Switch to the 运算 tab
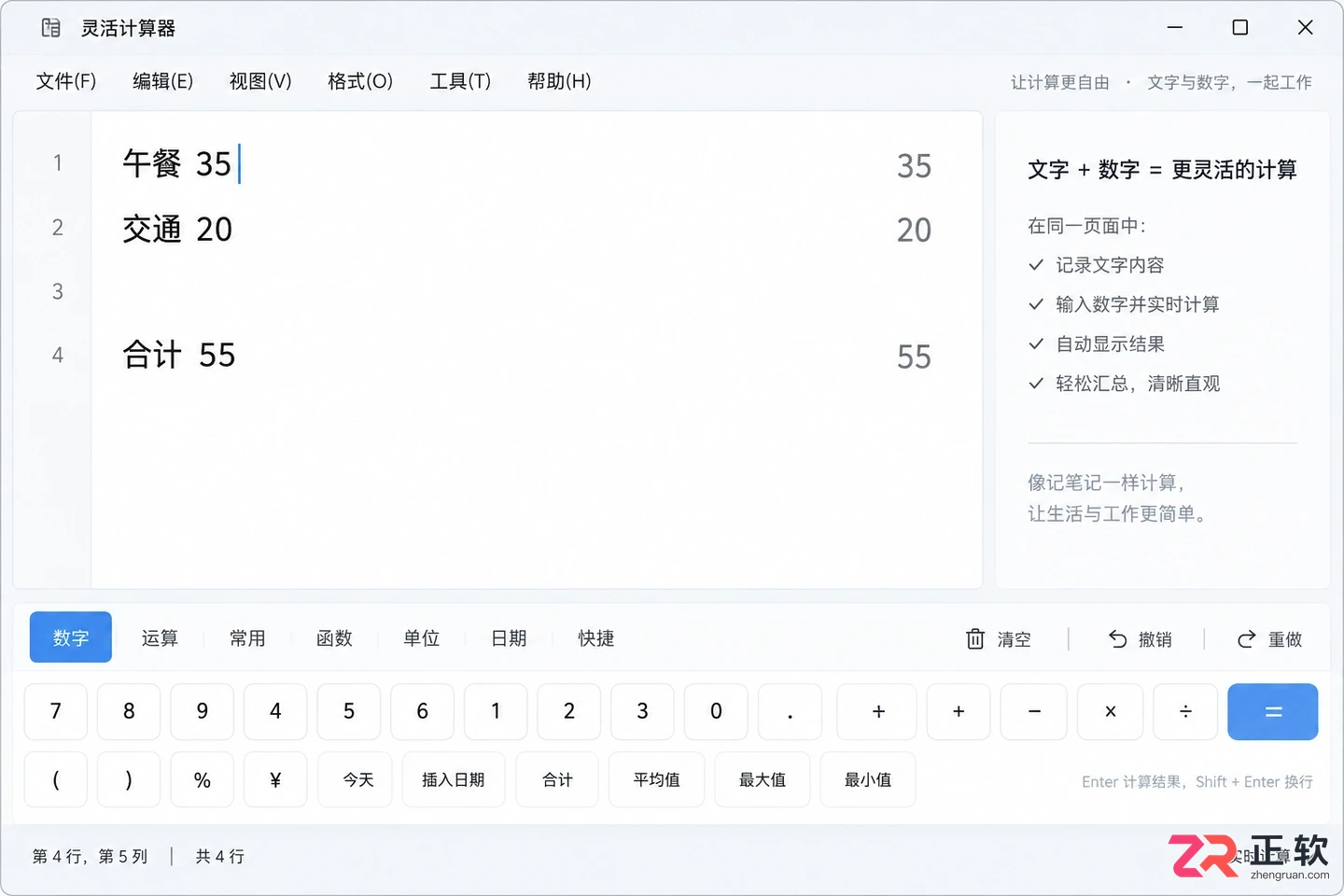 point(160,638)
